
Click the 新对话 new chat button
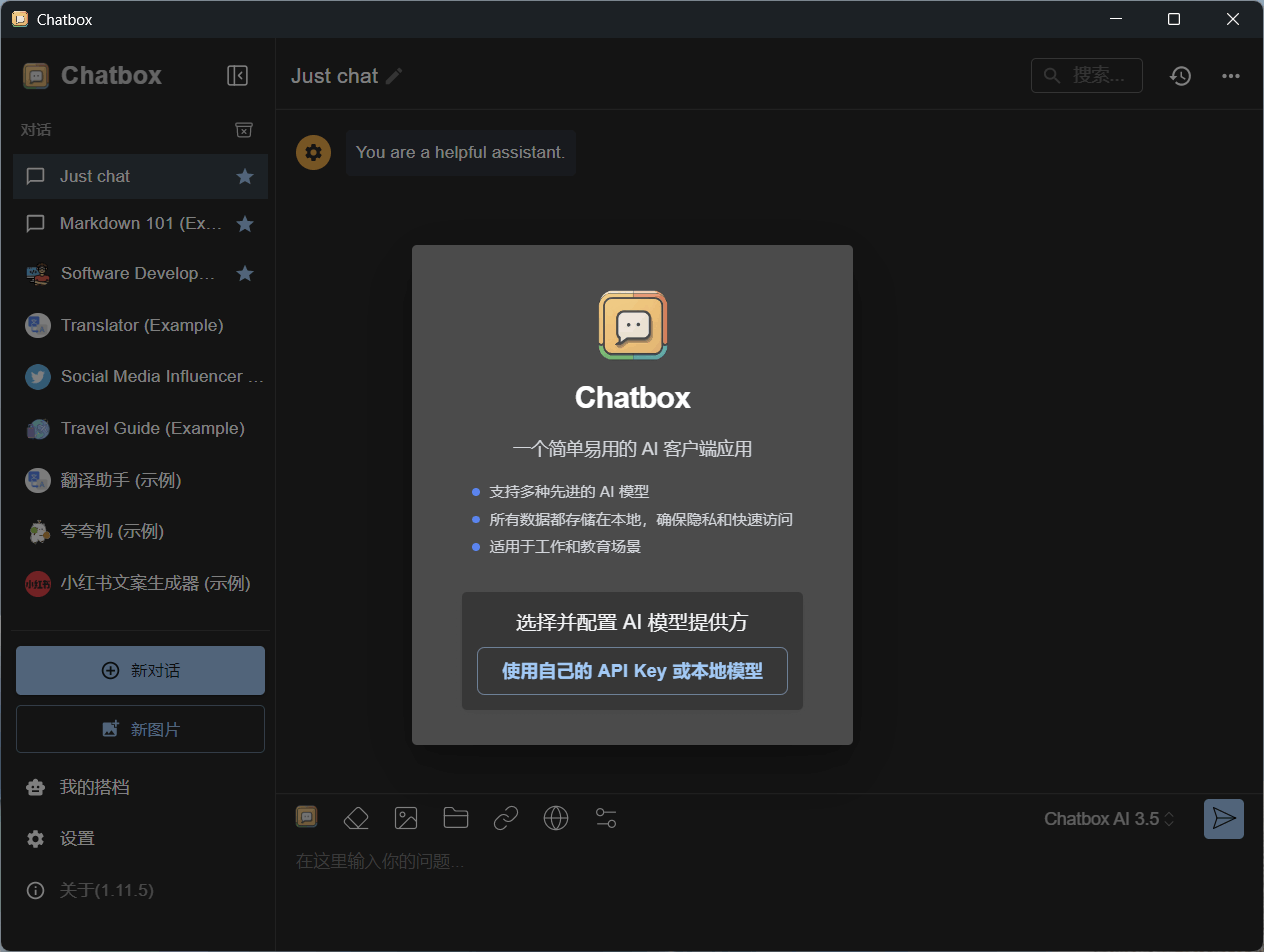(x=140, y=670)
